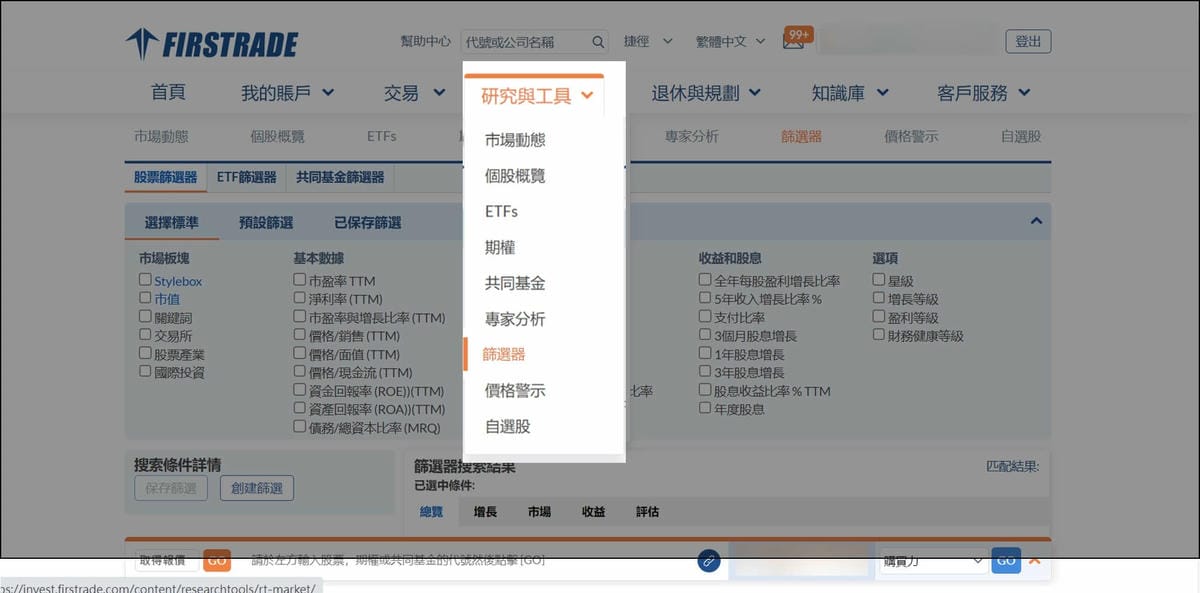
Task: Click the Firstrade logo
Action: [212, 45]
